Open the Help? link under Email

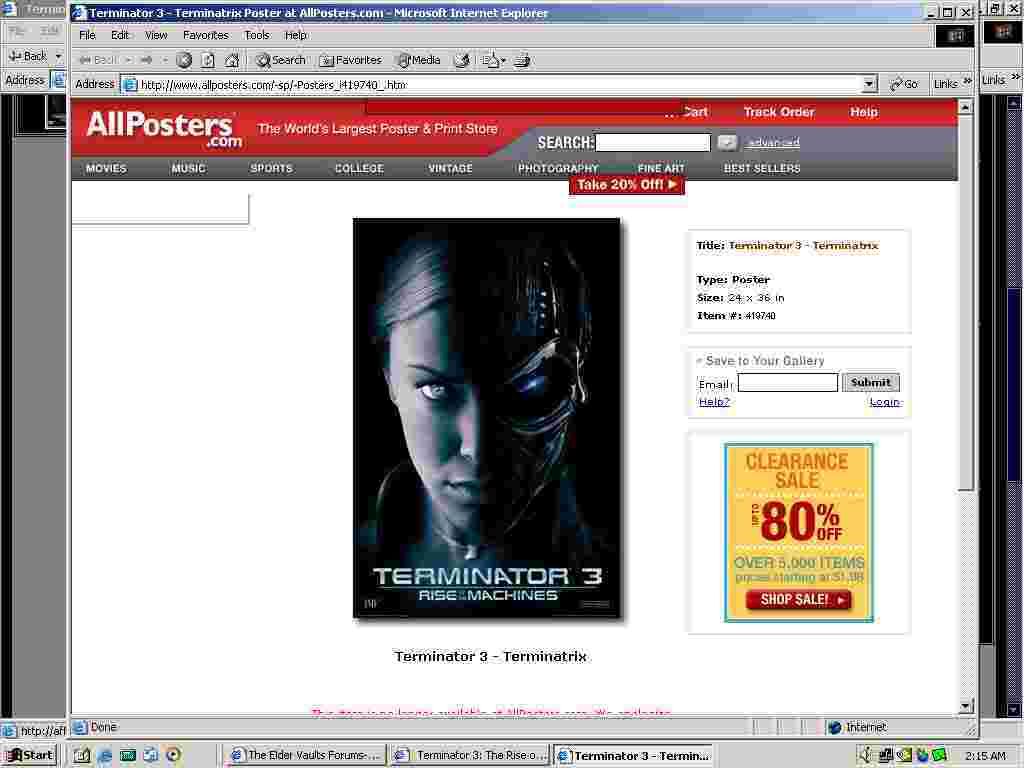coord(714,402)
